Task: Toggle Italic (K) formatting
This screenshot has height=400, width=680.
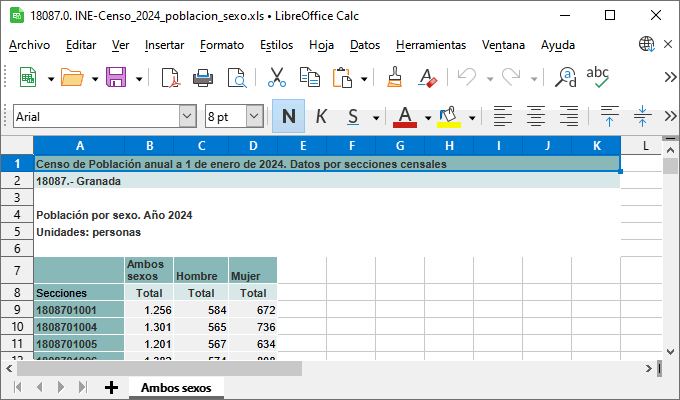Action: (x=321, y=116)
